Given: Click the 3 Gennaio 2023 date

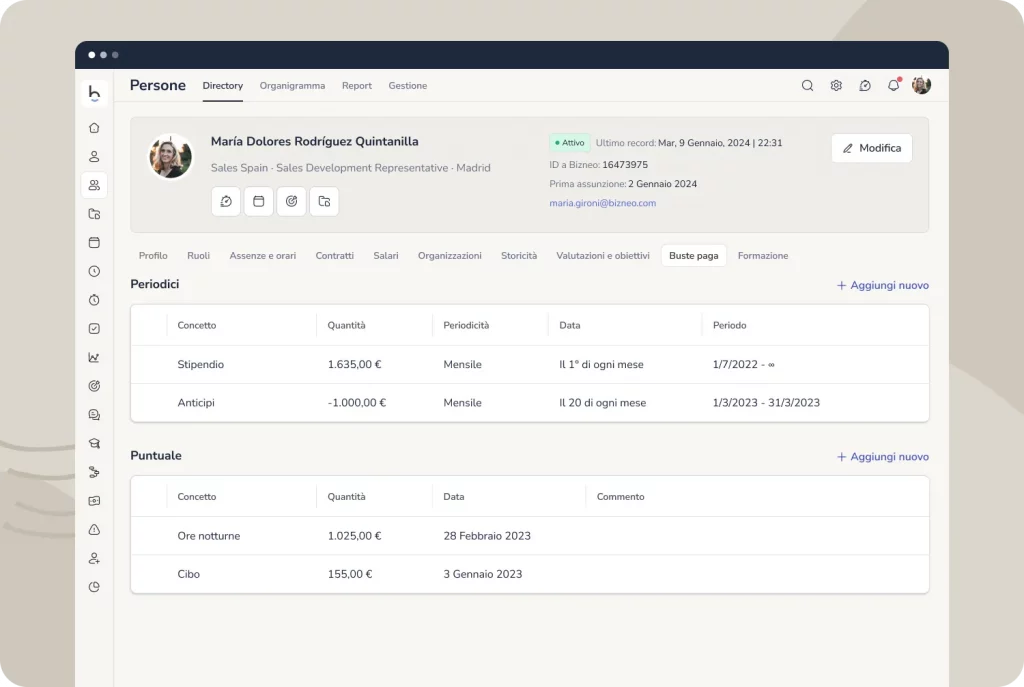Looking at the screenshot, I should [483, 574].
